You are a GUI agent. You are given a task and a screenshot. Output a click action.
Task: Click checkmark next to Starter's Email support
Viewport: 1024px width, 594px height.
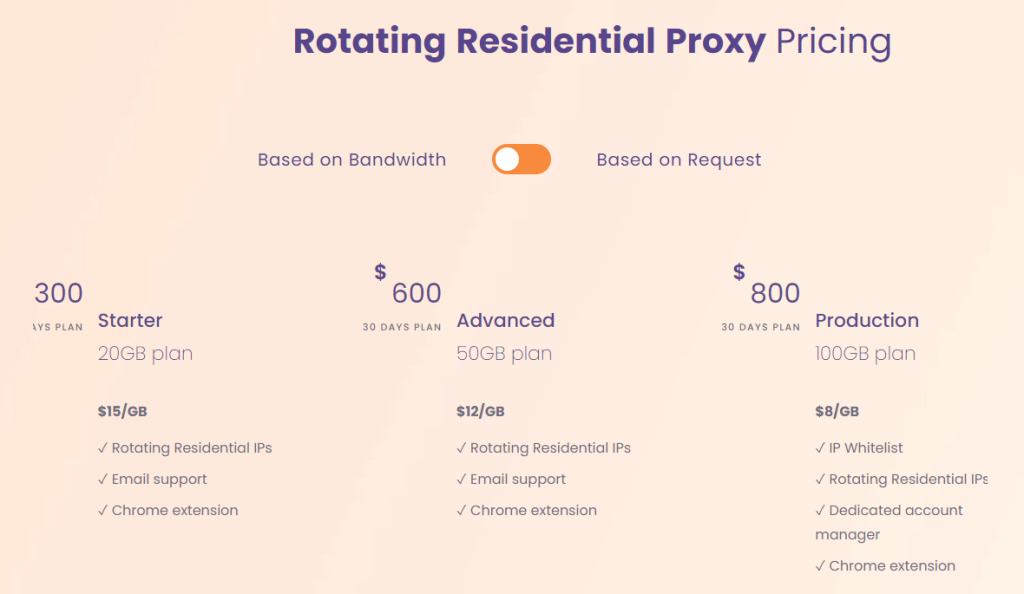point(103,480)
